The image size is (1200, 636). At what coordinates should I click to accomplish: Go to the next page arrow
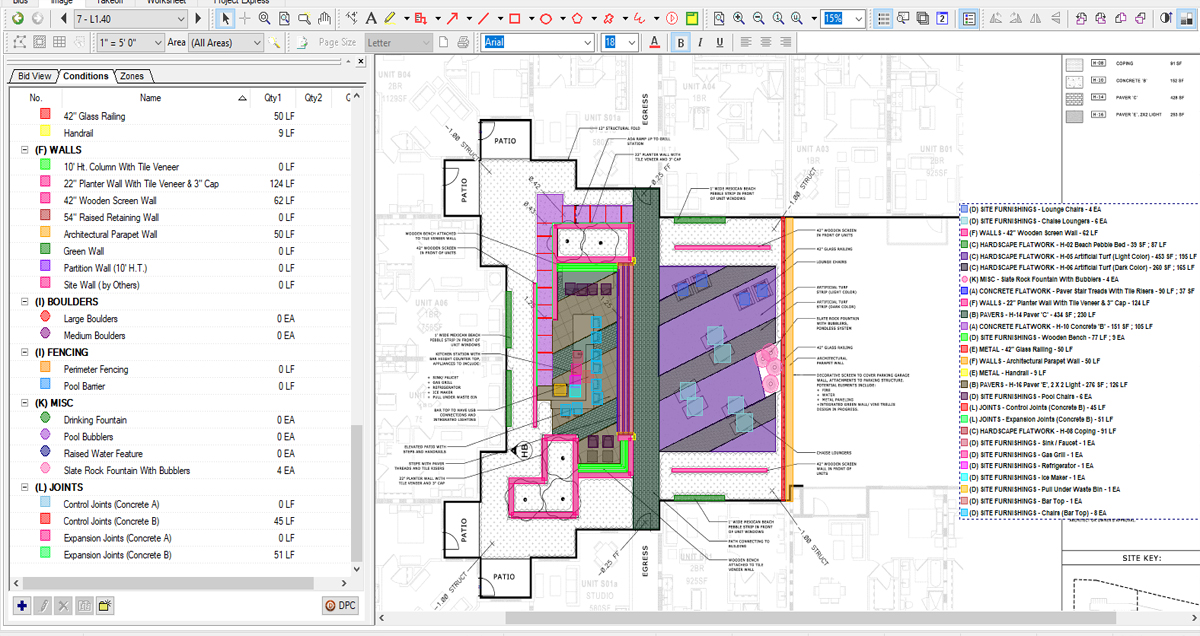(198, 19)
